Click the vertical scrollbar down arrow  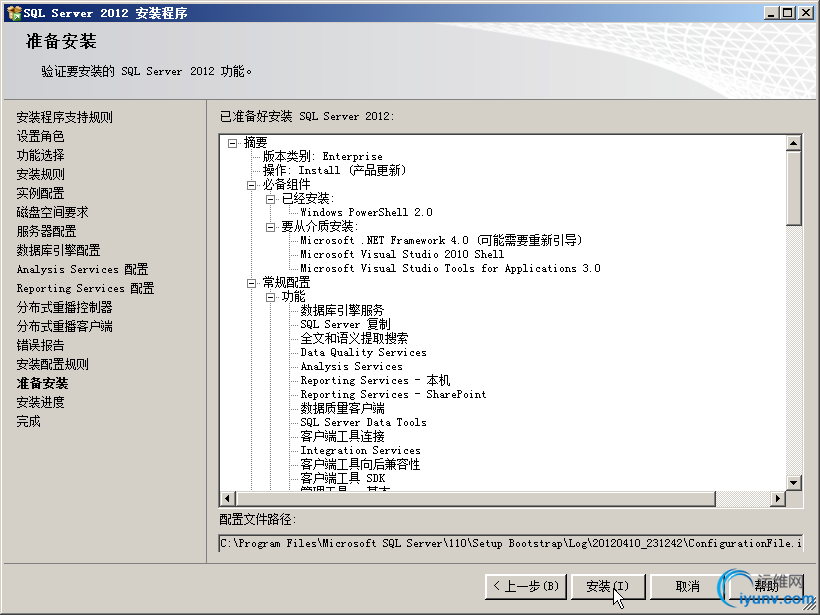coord(793,483)
